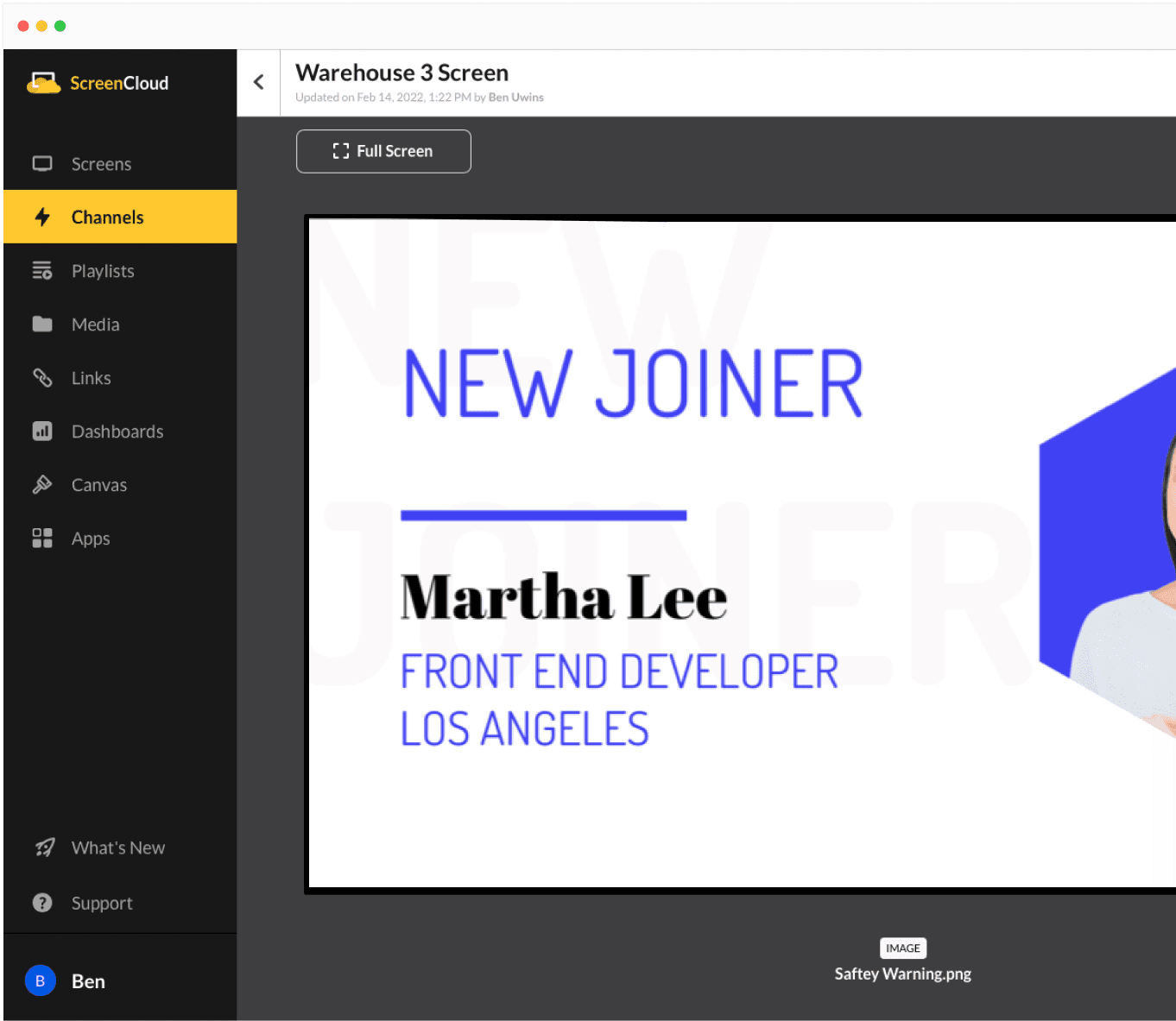Navigate to Dashboards
Image resolution: width=1176 pixels, height=1021 pixels.
tap(120, 431)
